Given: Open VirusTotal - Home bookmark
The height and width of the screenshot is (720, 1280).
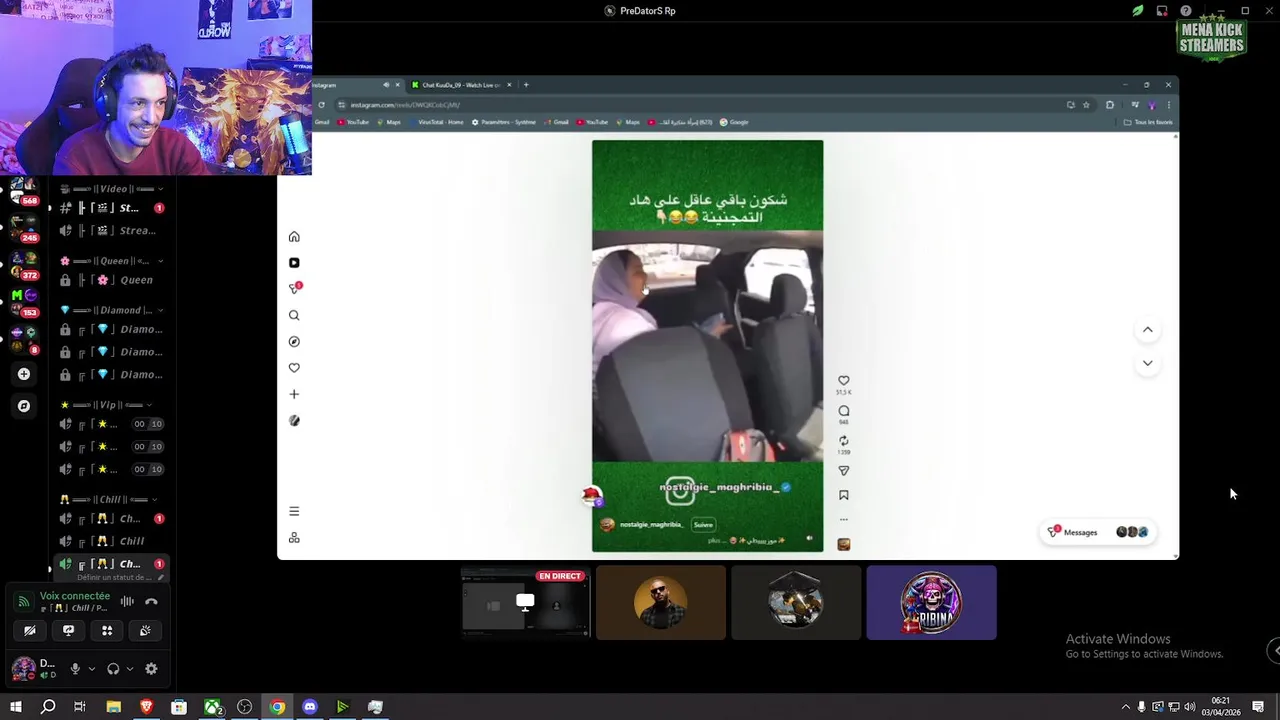Looking at the screenshot, I should (435, 122).
